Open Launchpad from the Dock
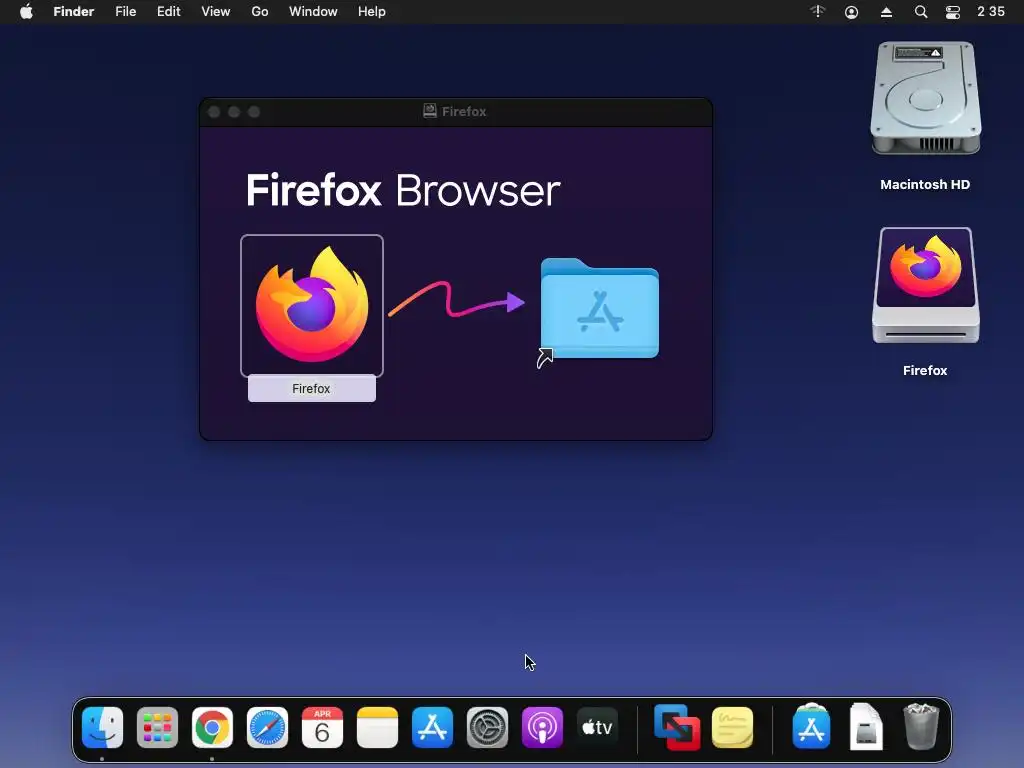The image size is (1024, 768). (157, 727)
